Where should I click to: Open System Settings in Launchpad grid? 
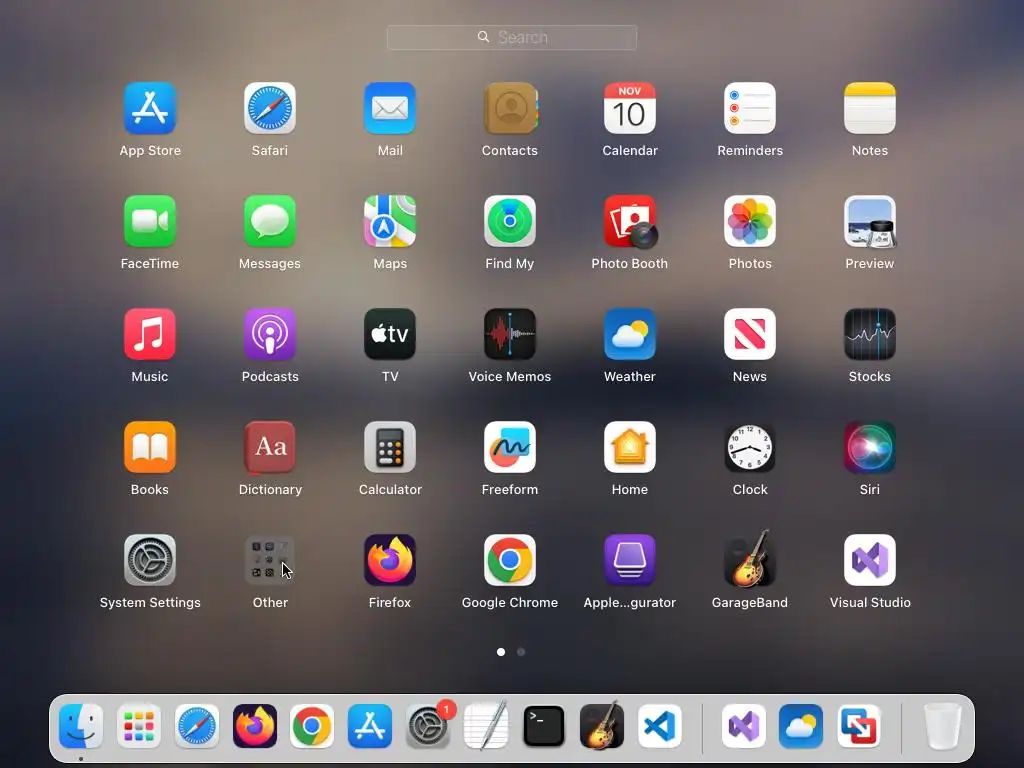click(x=150, y=560)
